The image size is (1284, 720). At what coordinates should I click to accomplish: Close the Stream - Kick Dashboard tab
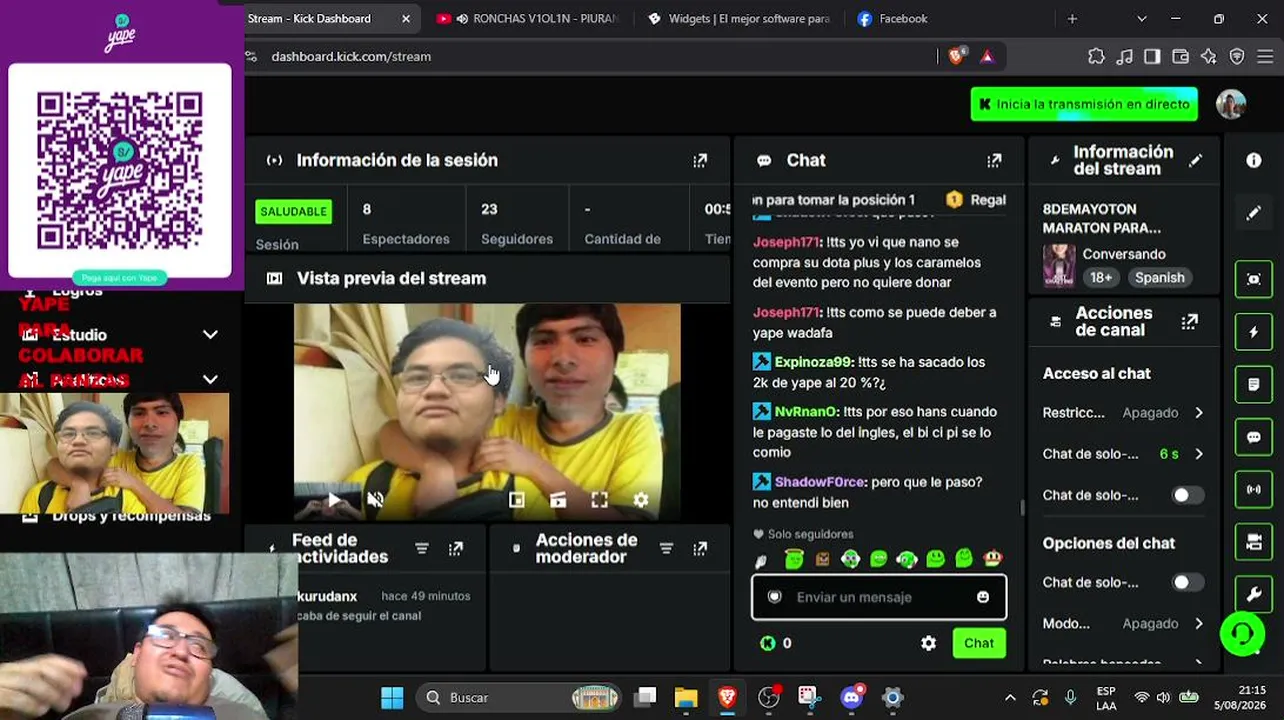[x=406, y=18]
